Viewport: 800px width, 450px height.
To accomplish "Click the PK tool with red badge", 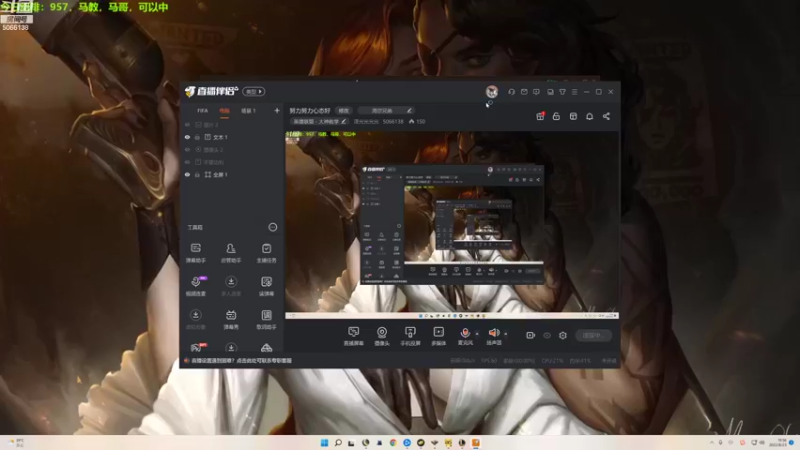I will point(197,347).
